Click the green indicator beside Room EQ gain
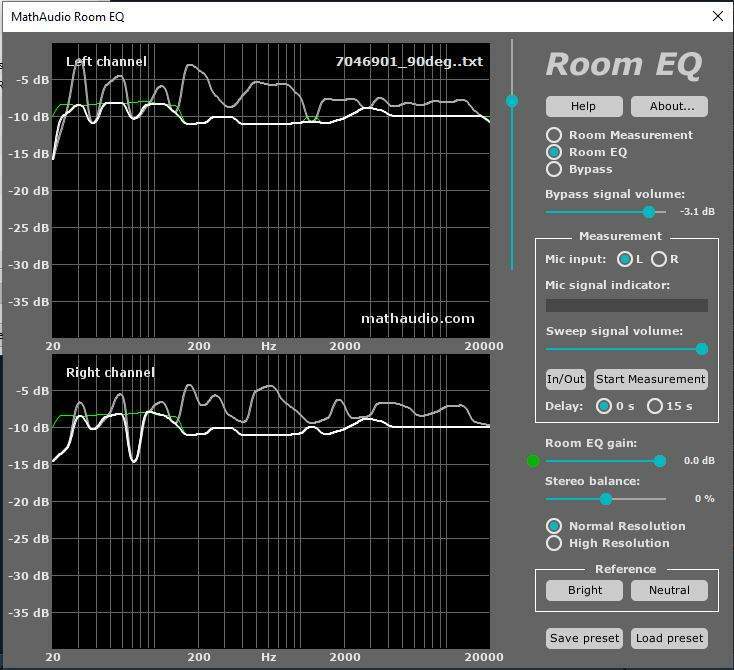The height and width of the screenshot is (670, 734). tap(533, 461)
